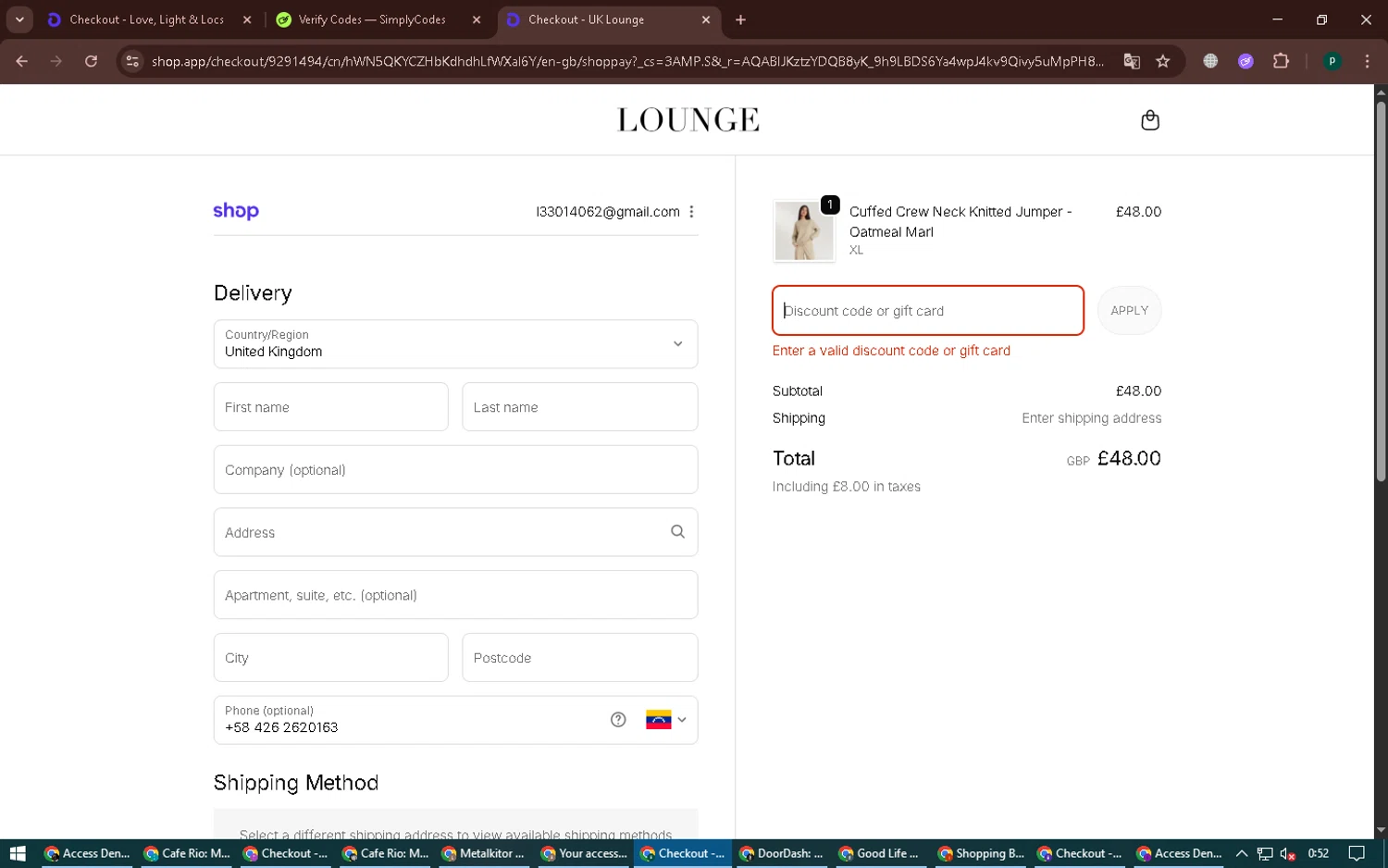Open the jumper product thumbnail
This screenshot has height=868, width=1388.
coord(803,230)
